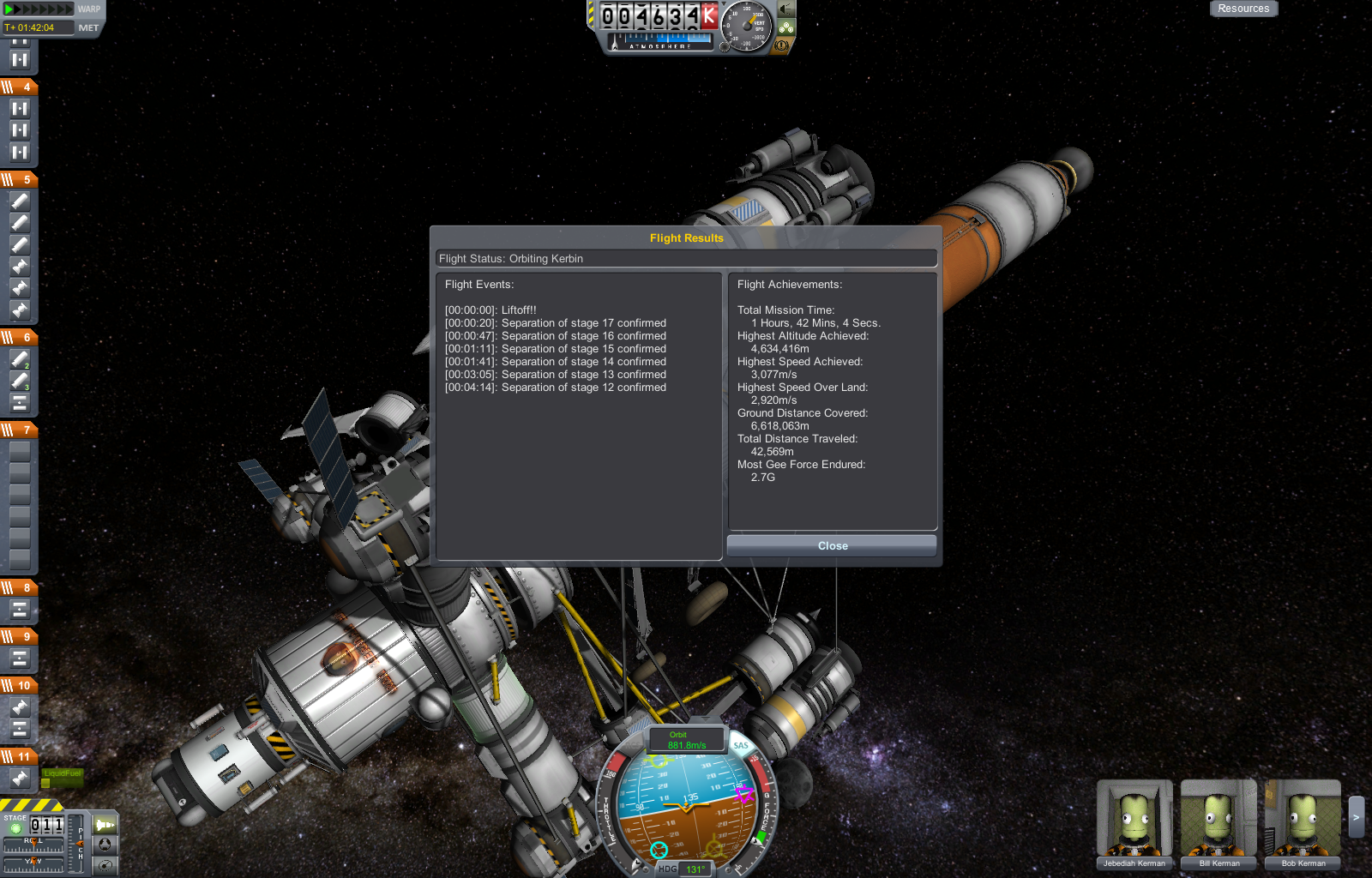Select the decoupler icon in stage 6
The height and width of the screenshot is (878, 1372).
[20, 402]
